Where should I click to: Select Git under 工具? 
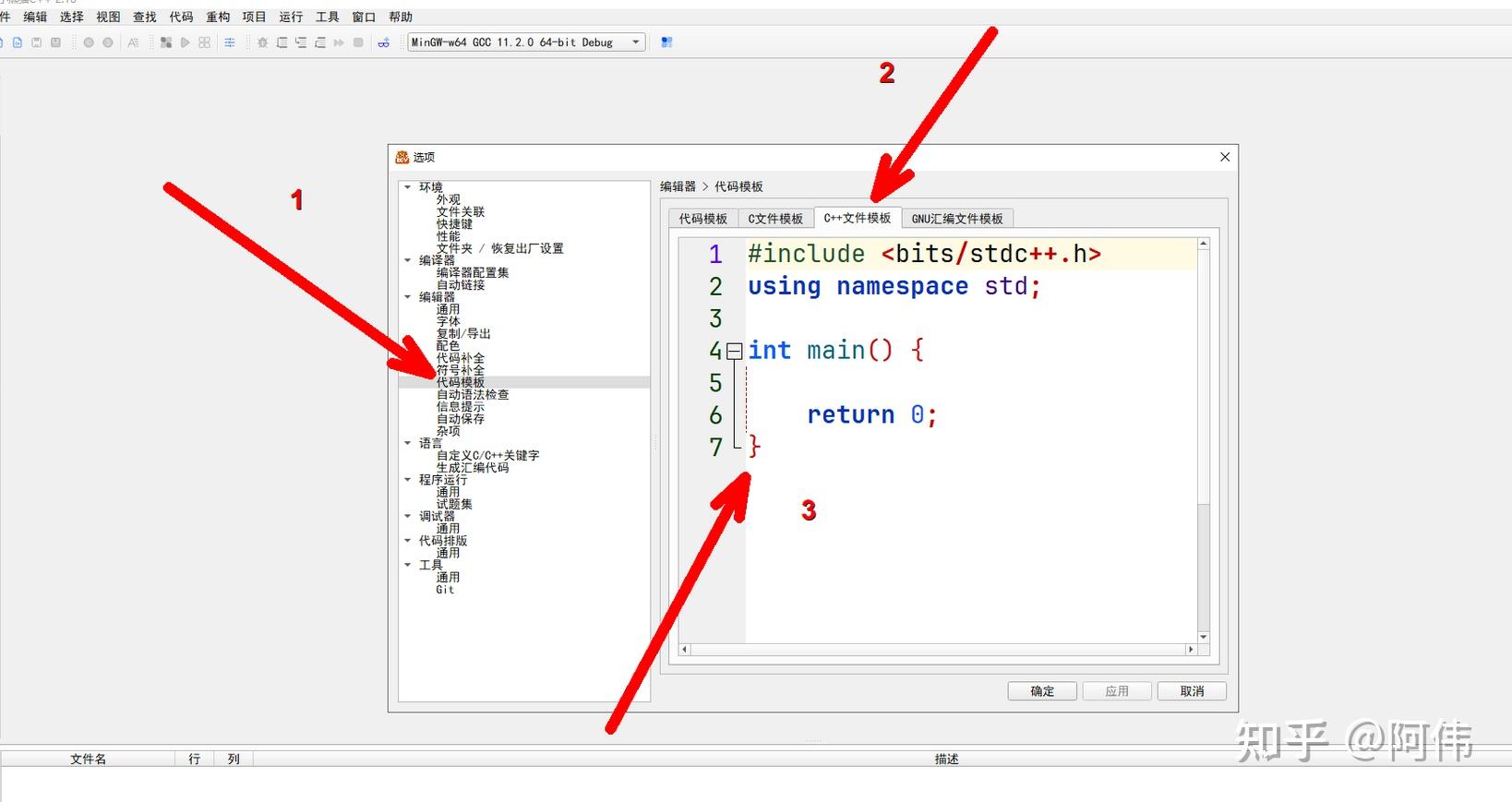click(x=445, y=590)
